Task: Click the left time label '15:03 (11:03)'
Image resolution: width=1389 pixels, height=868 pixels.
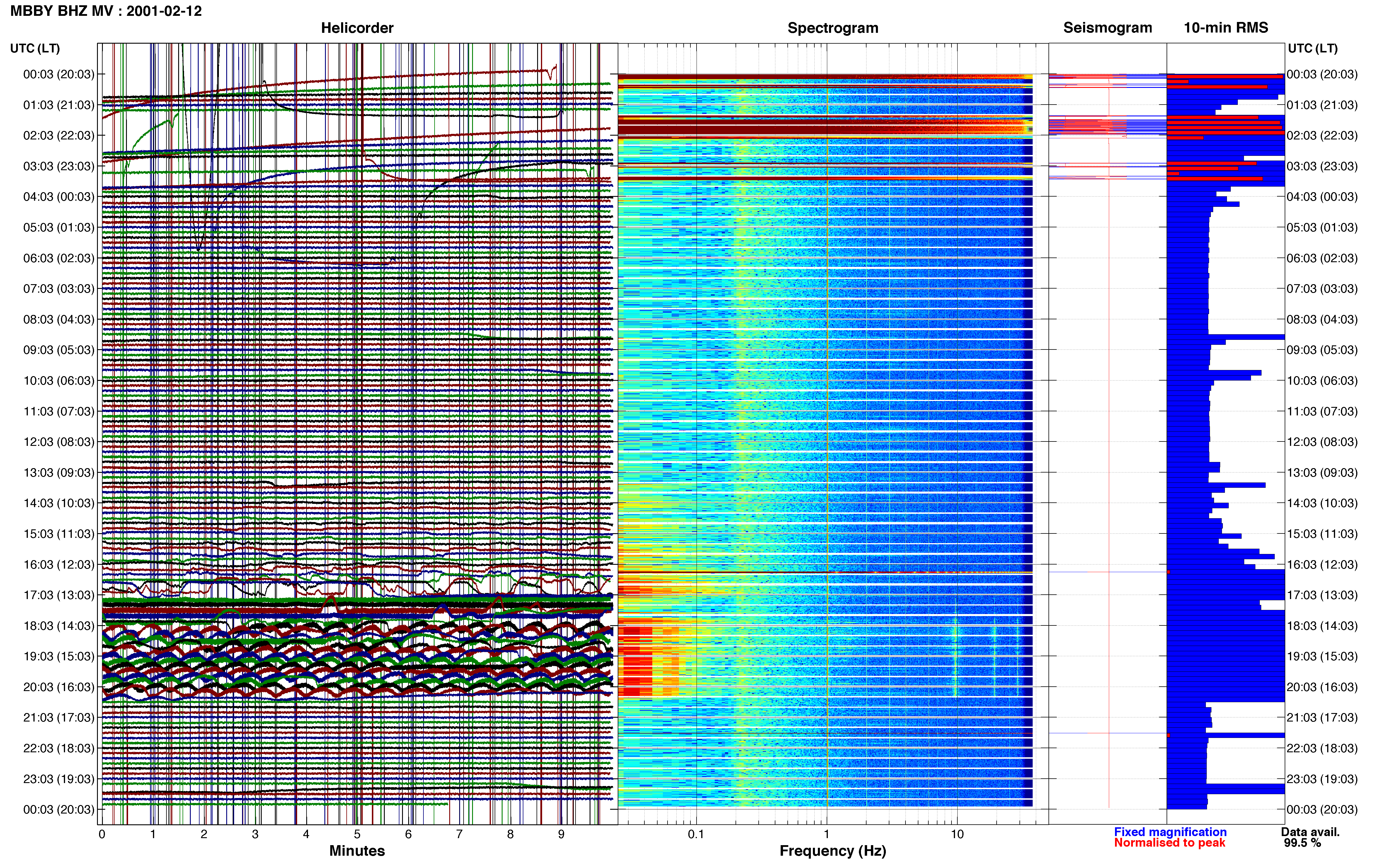Action: [x=59, y=534]
